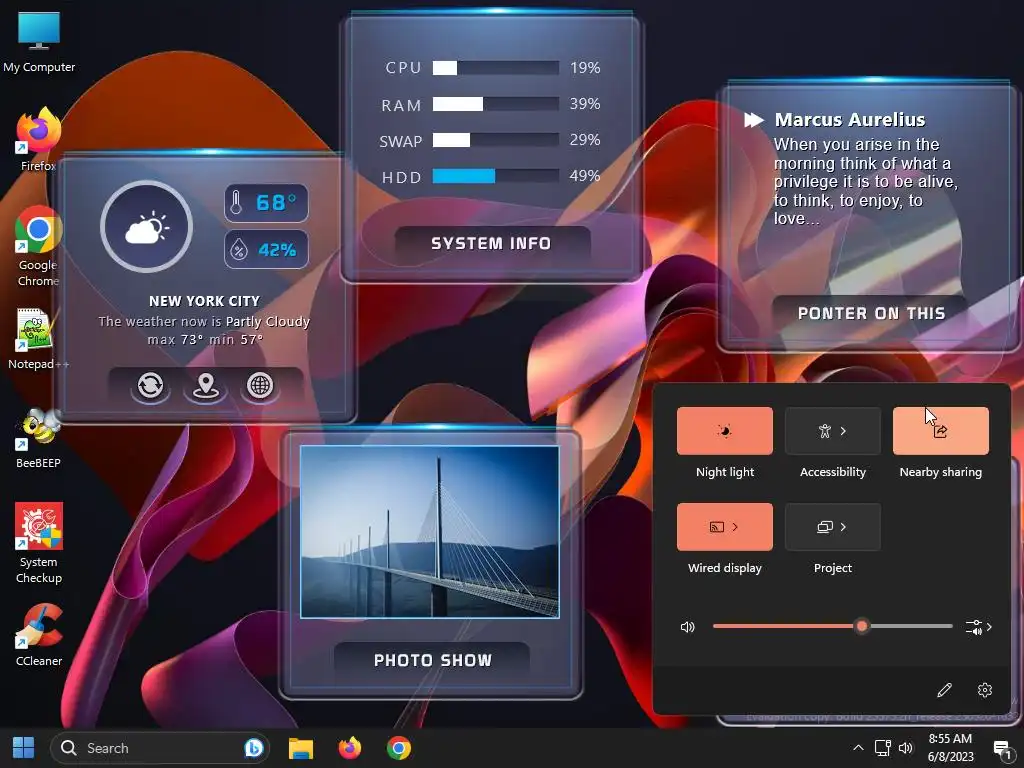Click 'max 73° min 57°' text

[205, 340]
